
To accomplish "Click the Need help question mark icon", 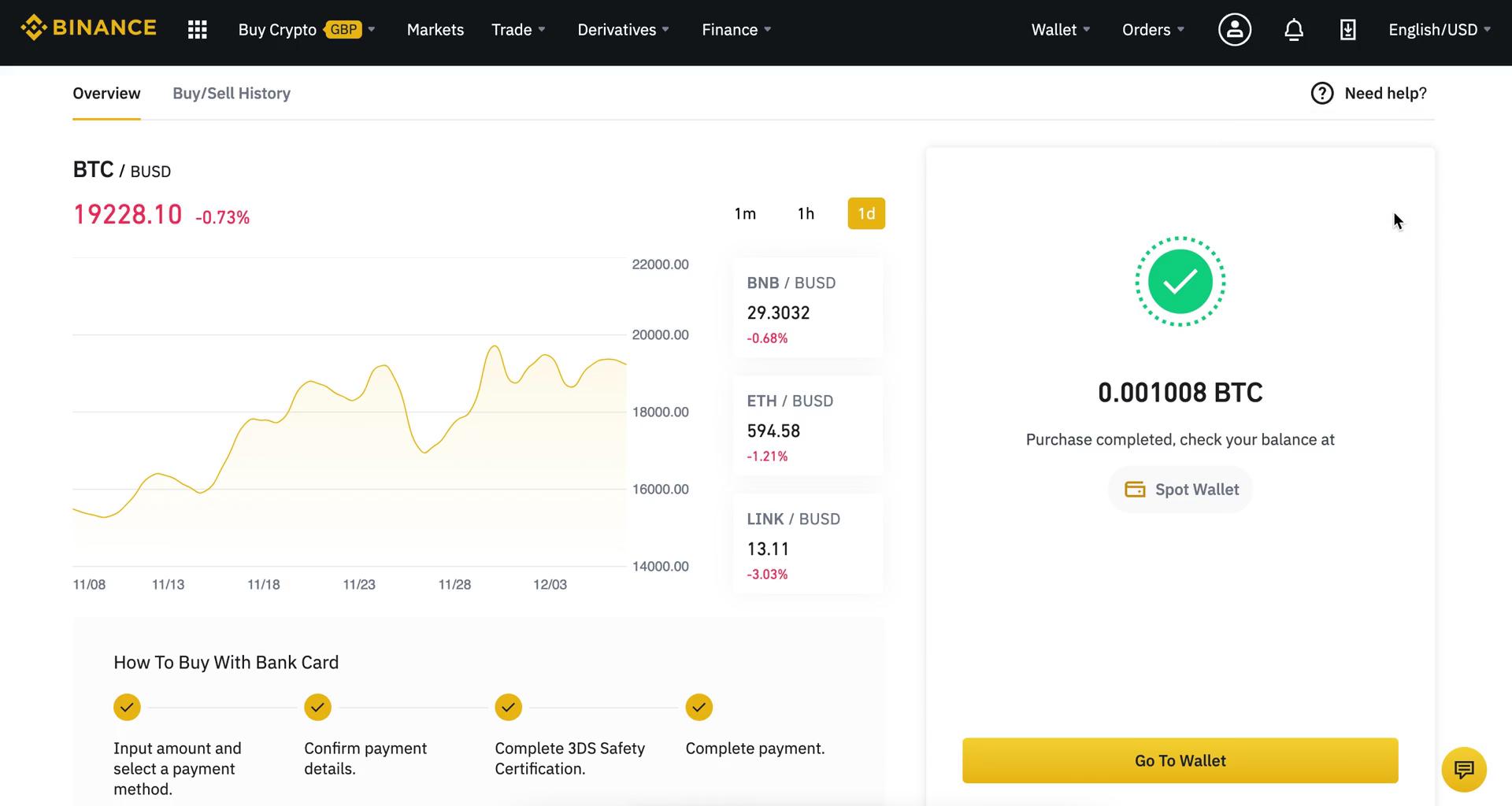I will [1321, 93].
